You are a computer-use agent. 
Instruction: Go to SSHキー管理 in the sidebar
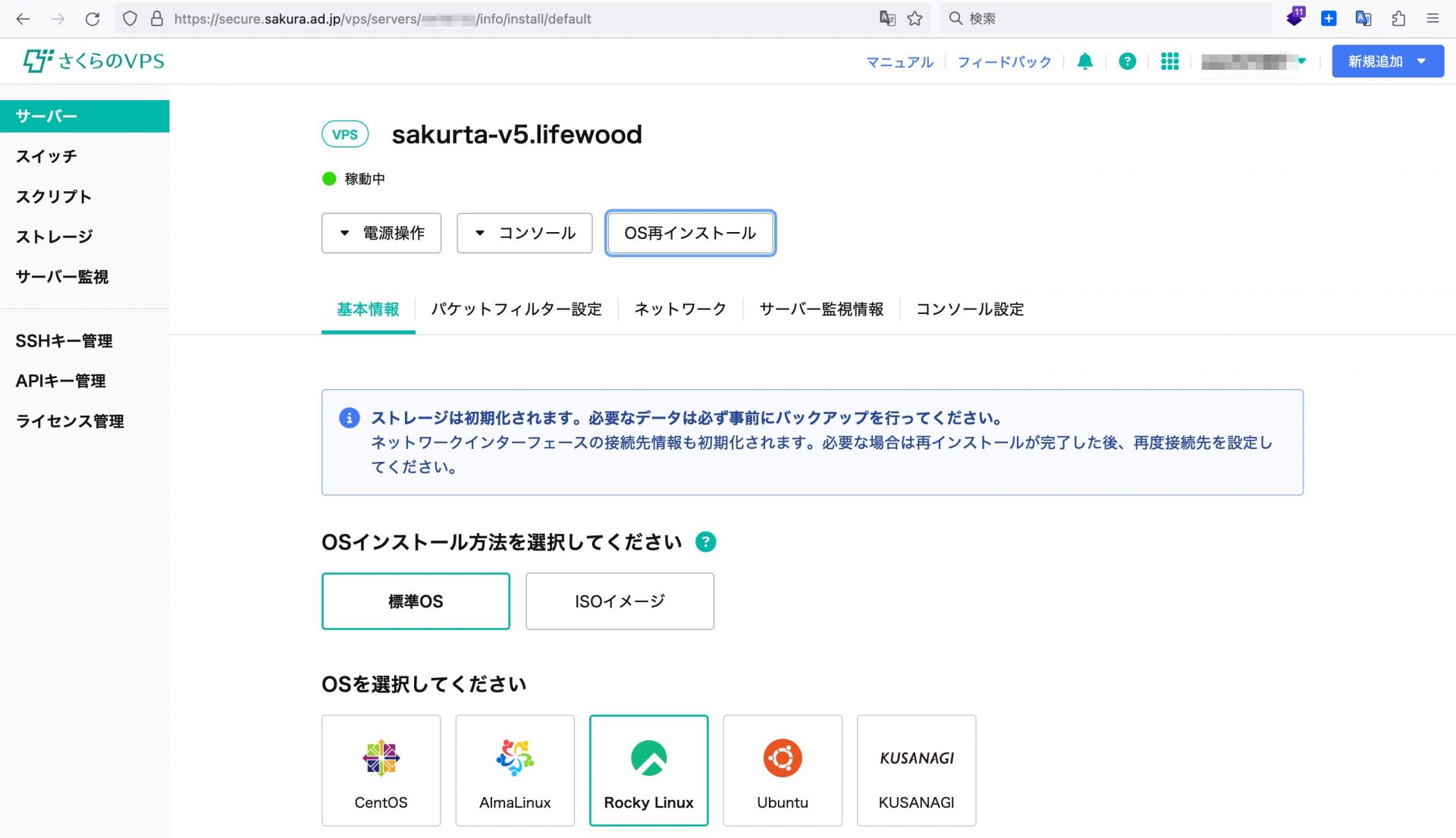[64, 341]
